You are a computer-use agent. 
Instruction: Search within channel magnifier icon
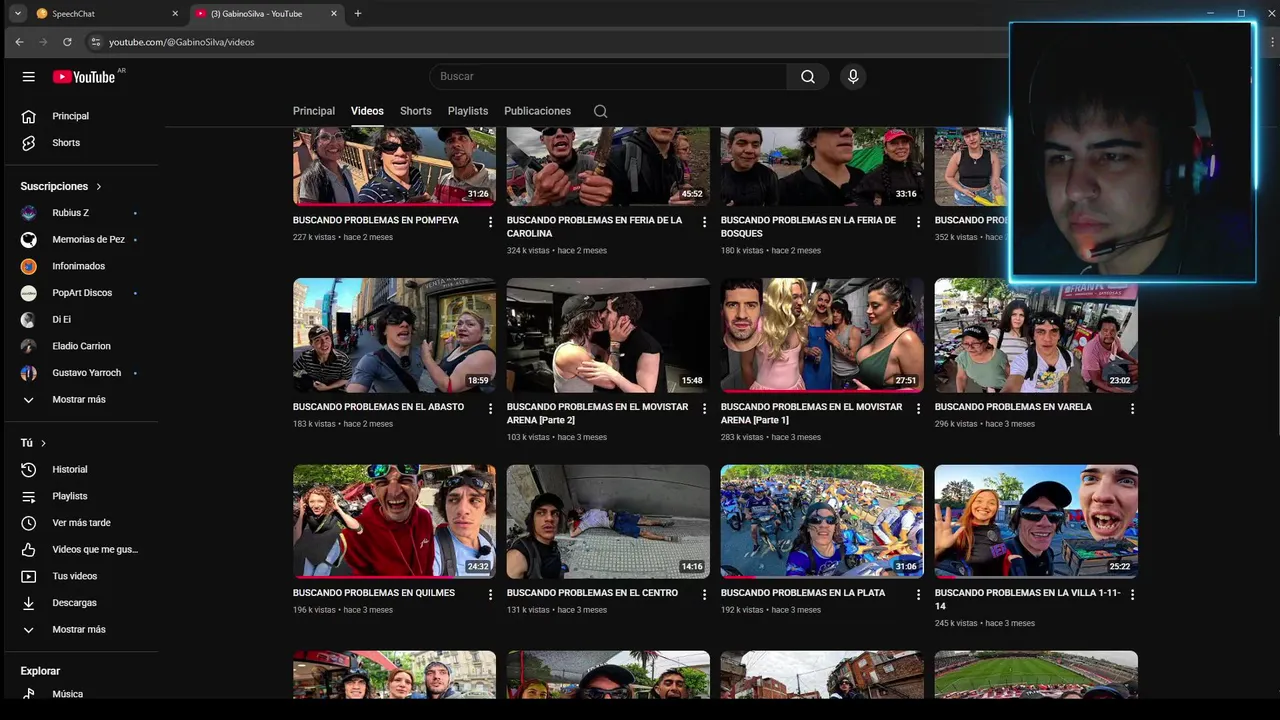600,111
